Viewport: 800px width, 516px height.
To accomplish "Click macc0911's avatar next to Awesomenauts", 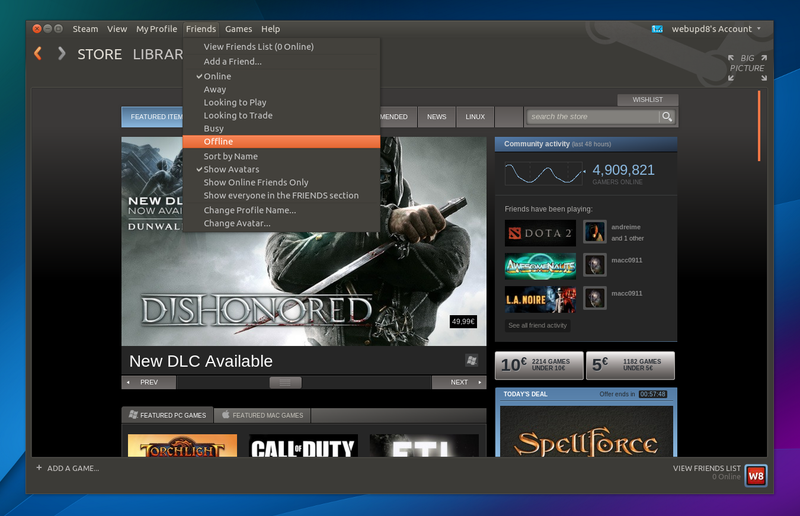I will [x=595, y=265].
